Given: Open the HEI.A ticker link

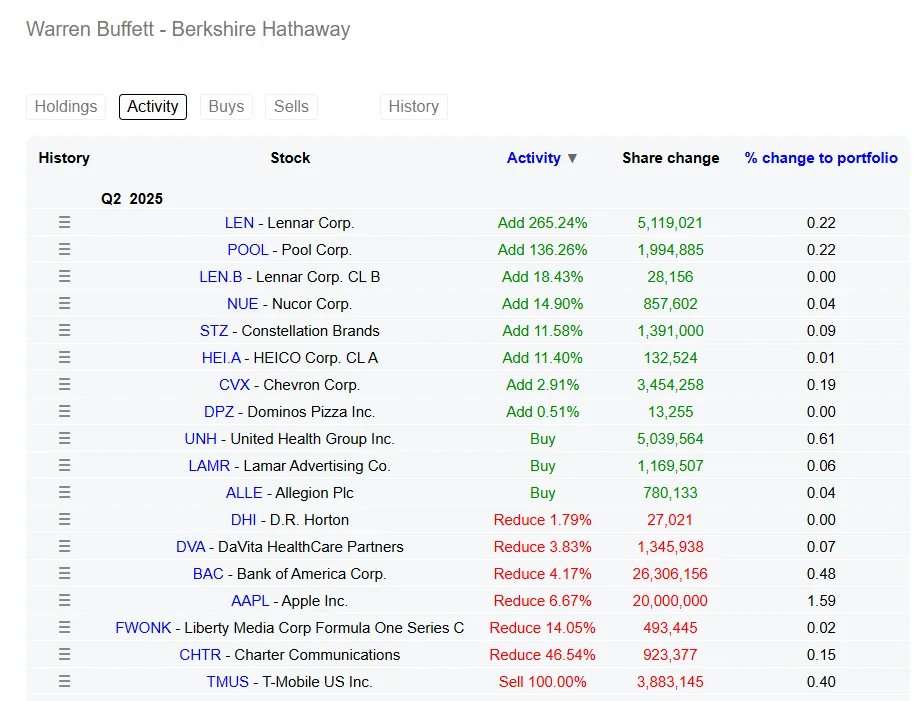Looking at the screenshot, I should (x=221, y=358).
